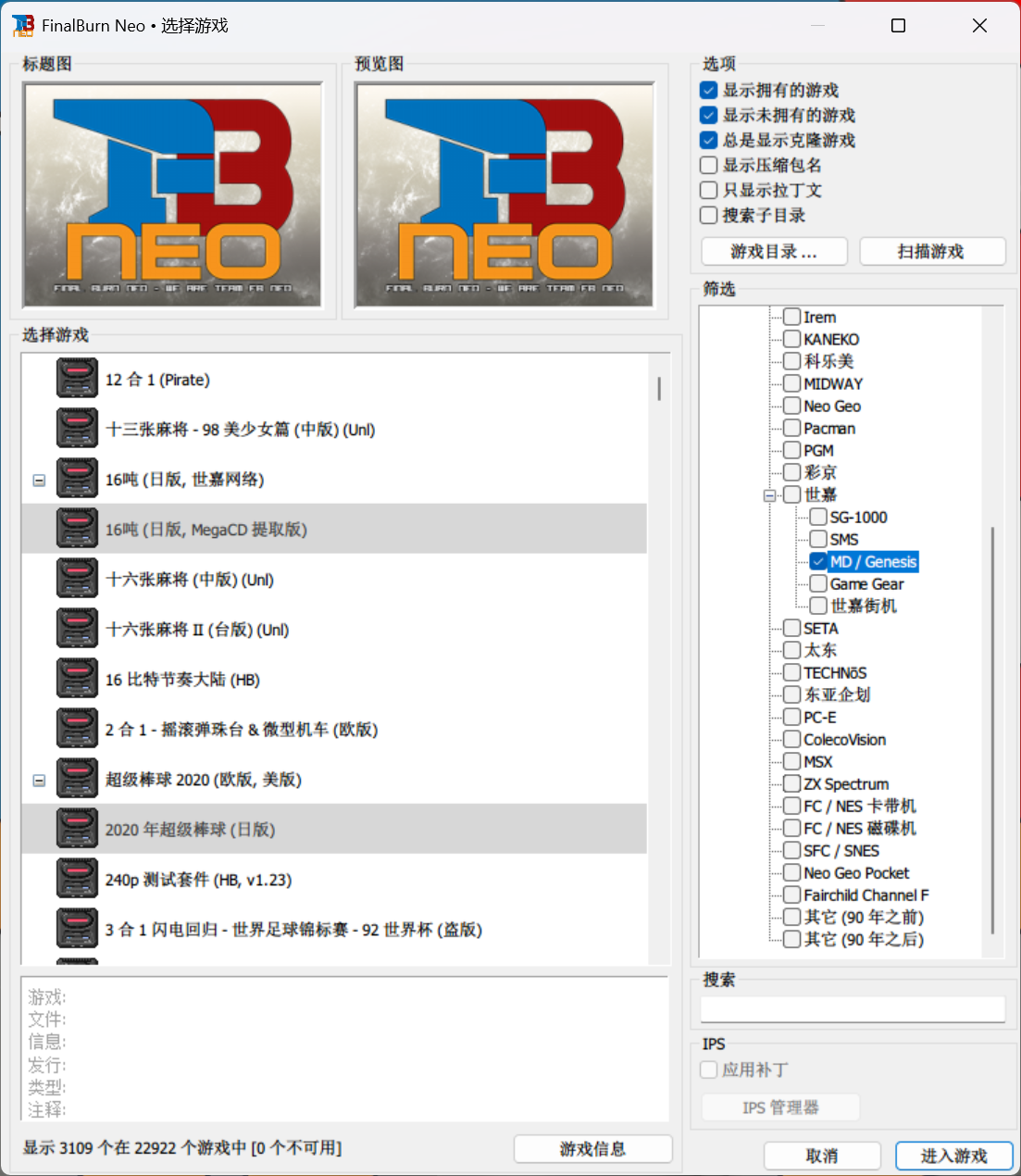This screenshot has height=1176, width=1021.
Task: Uncheck MD / Genesis filter checkbox
Action: click(818, 562)
